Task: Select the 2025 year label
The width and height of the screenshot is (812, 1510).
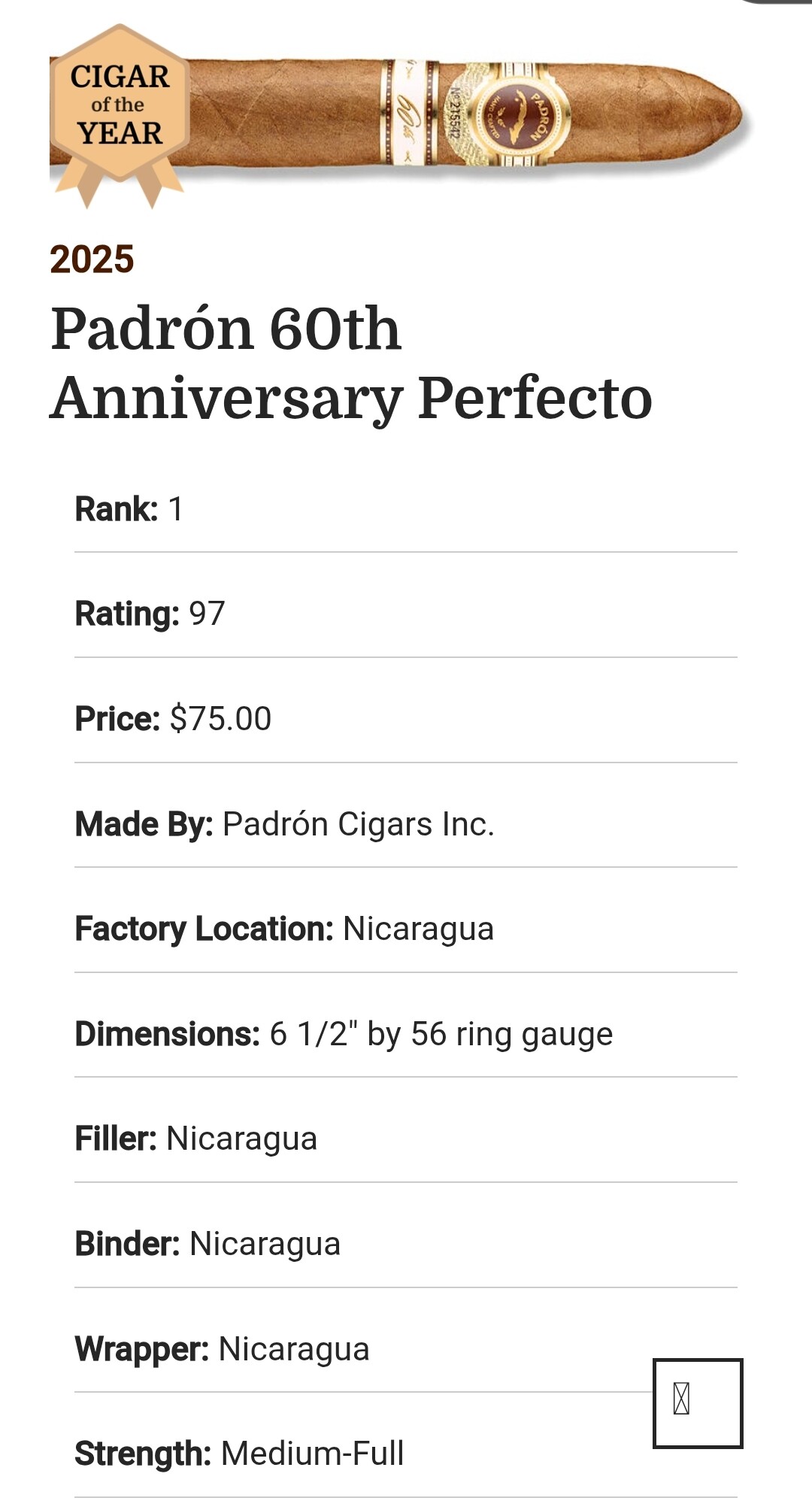Action: 92,259
